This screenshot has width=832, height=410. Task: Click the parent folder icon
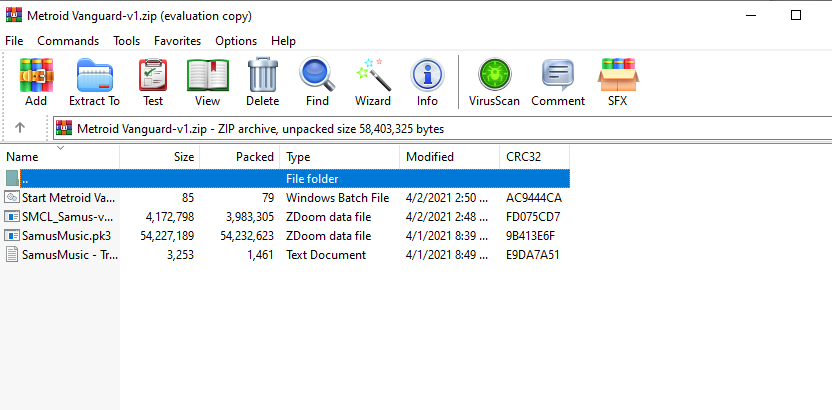coord(12,178)
